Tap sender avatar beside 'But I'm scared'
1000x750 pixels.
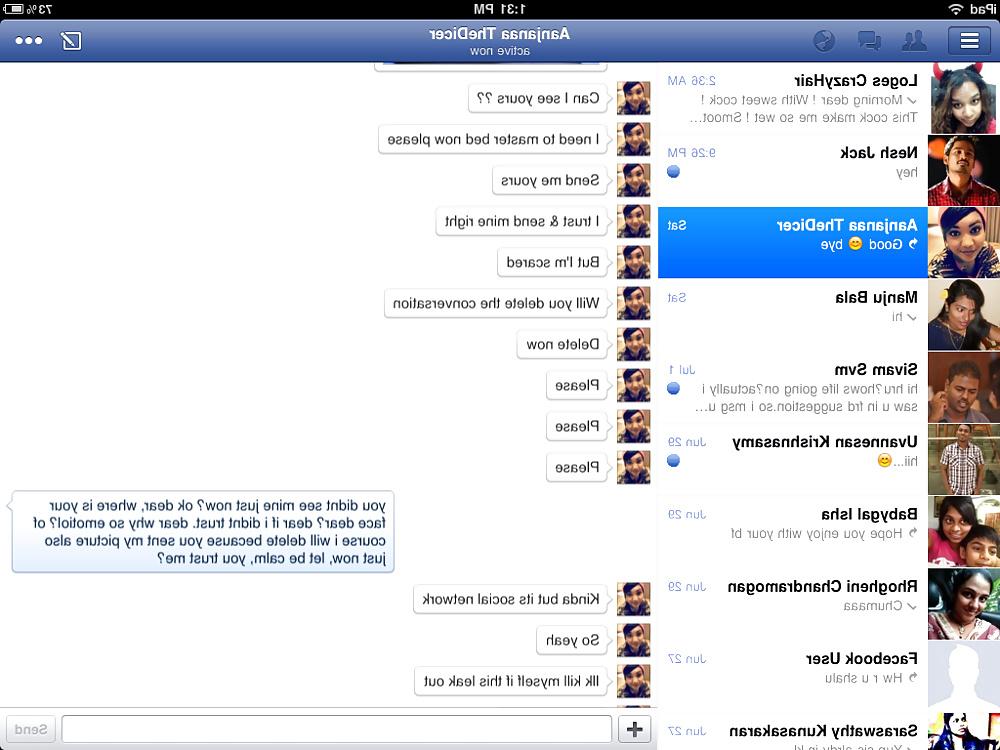click(633, 262)
